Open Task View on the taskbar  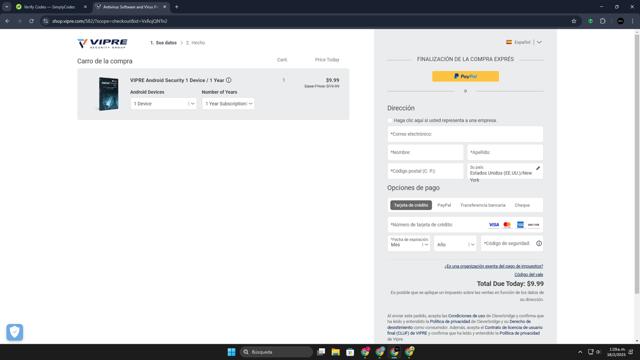321,352
